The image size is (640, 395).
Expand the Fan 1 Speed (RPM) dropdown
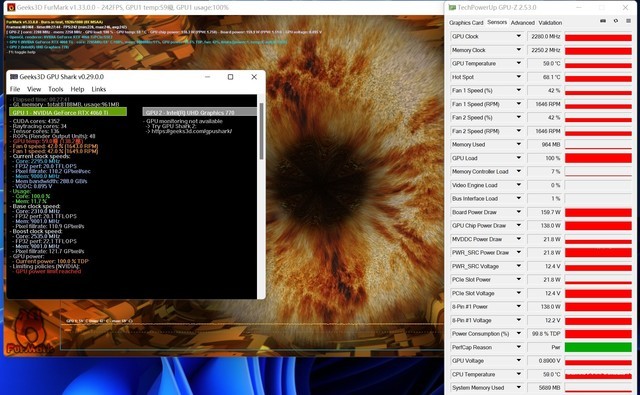(x=518, y=104)
